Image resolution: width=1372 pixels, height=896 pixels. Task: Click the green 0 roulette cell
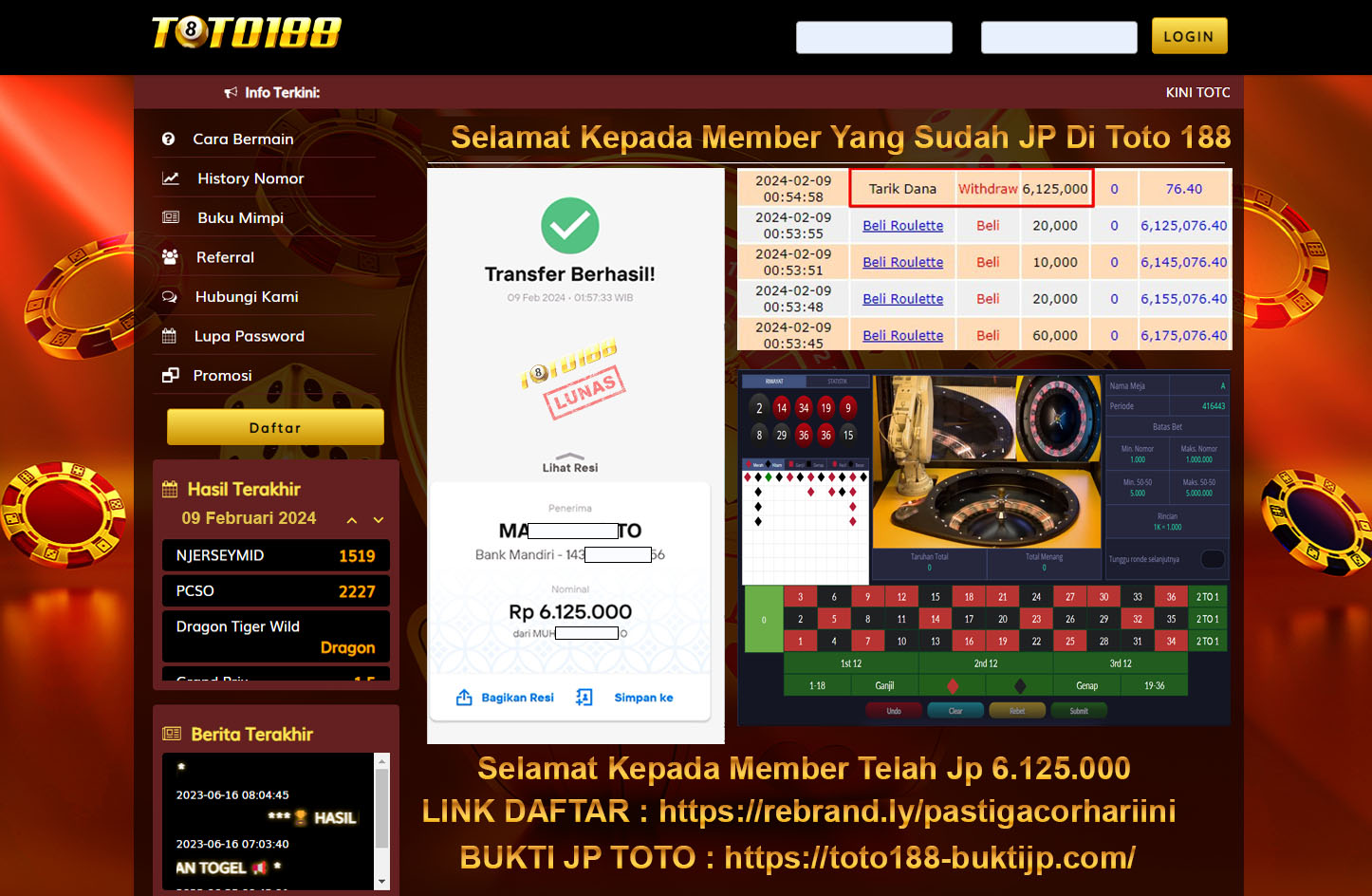click(764, 619)
